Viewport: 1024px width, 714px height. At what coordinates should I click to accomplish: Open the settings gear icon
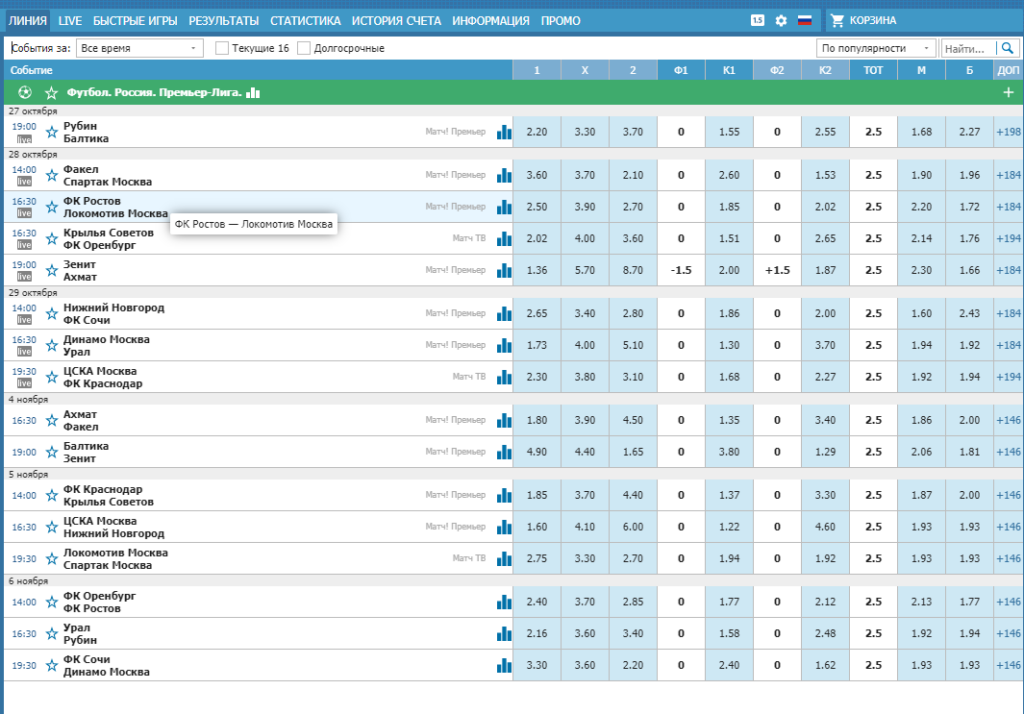pos(781,20)
